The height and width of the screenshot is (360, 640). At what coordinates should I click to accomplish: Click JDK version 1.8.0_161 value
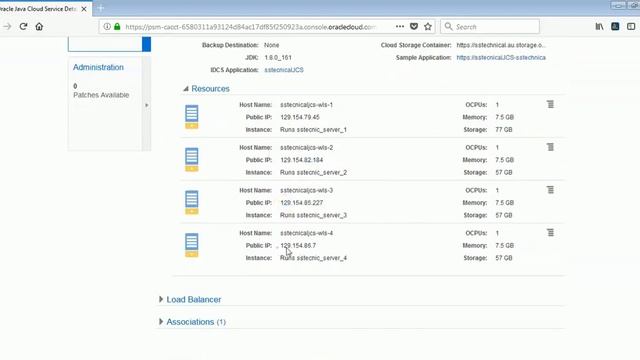[x=278, y=58]
